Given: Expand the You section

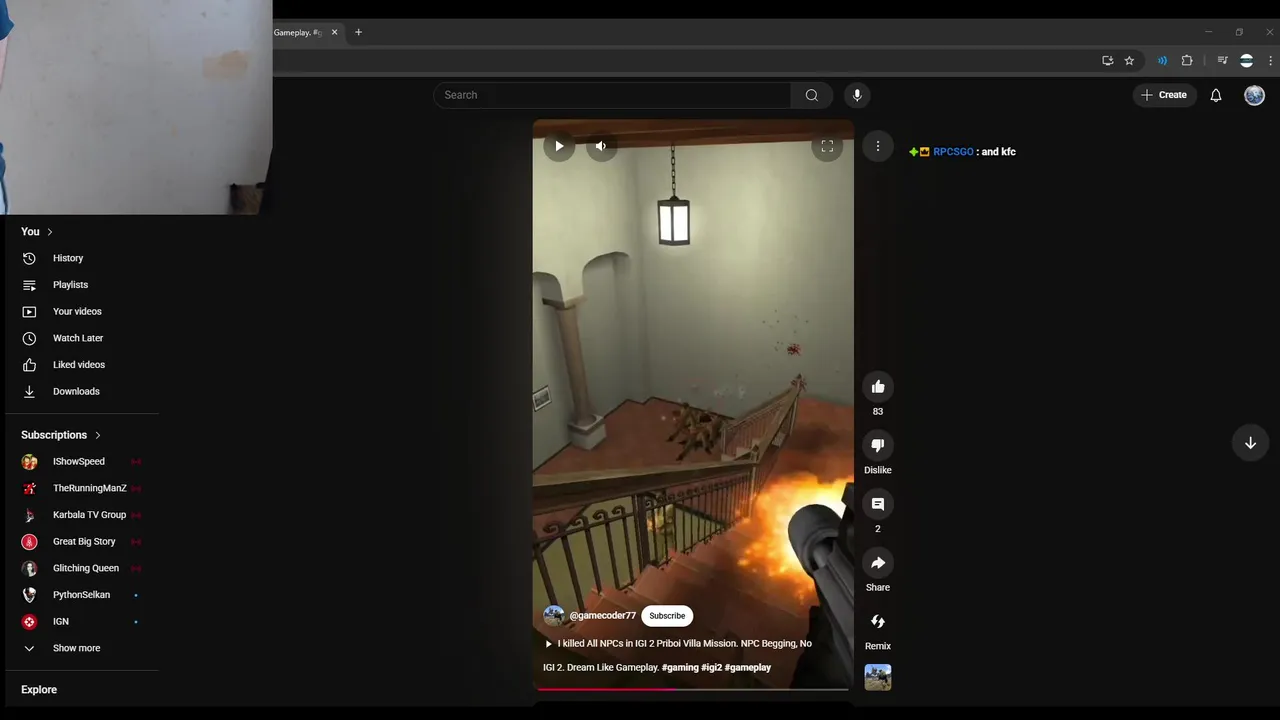Looking at the screenshot, I should coord(37,232).
